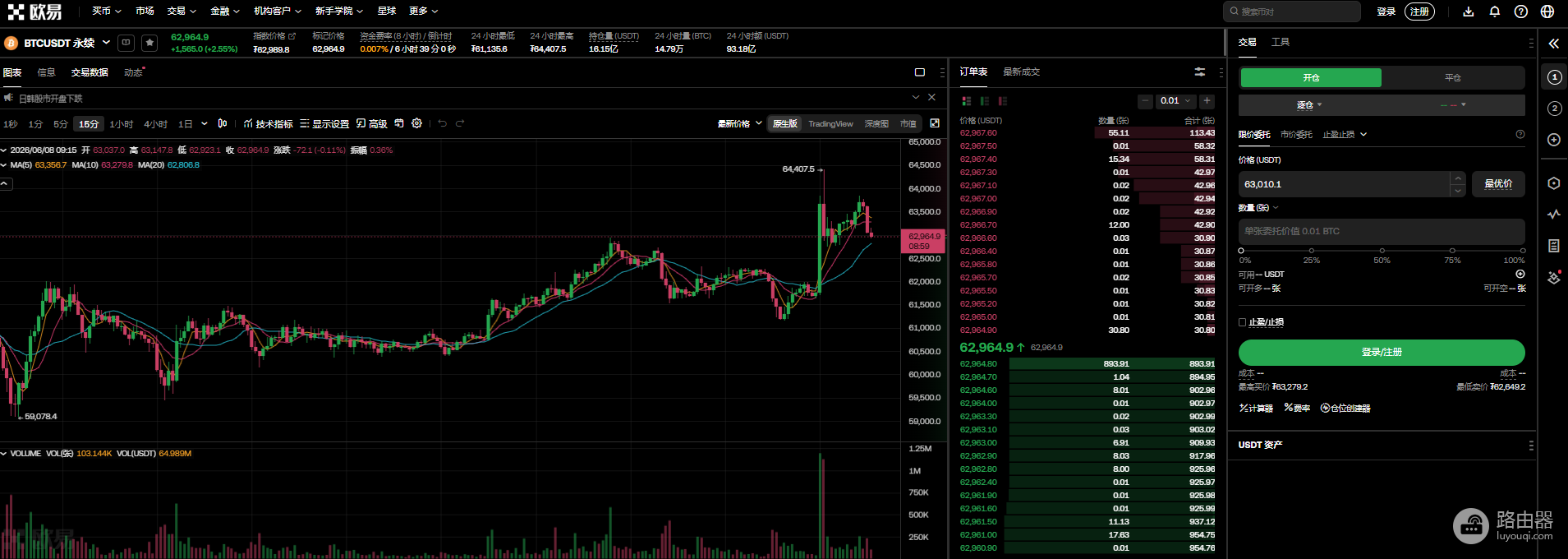Favorite BTCUSDT with the star icon
Viewport: 1568px width, 559px height.
149,43
